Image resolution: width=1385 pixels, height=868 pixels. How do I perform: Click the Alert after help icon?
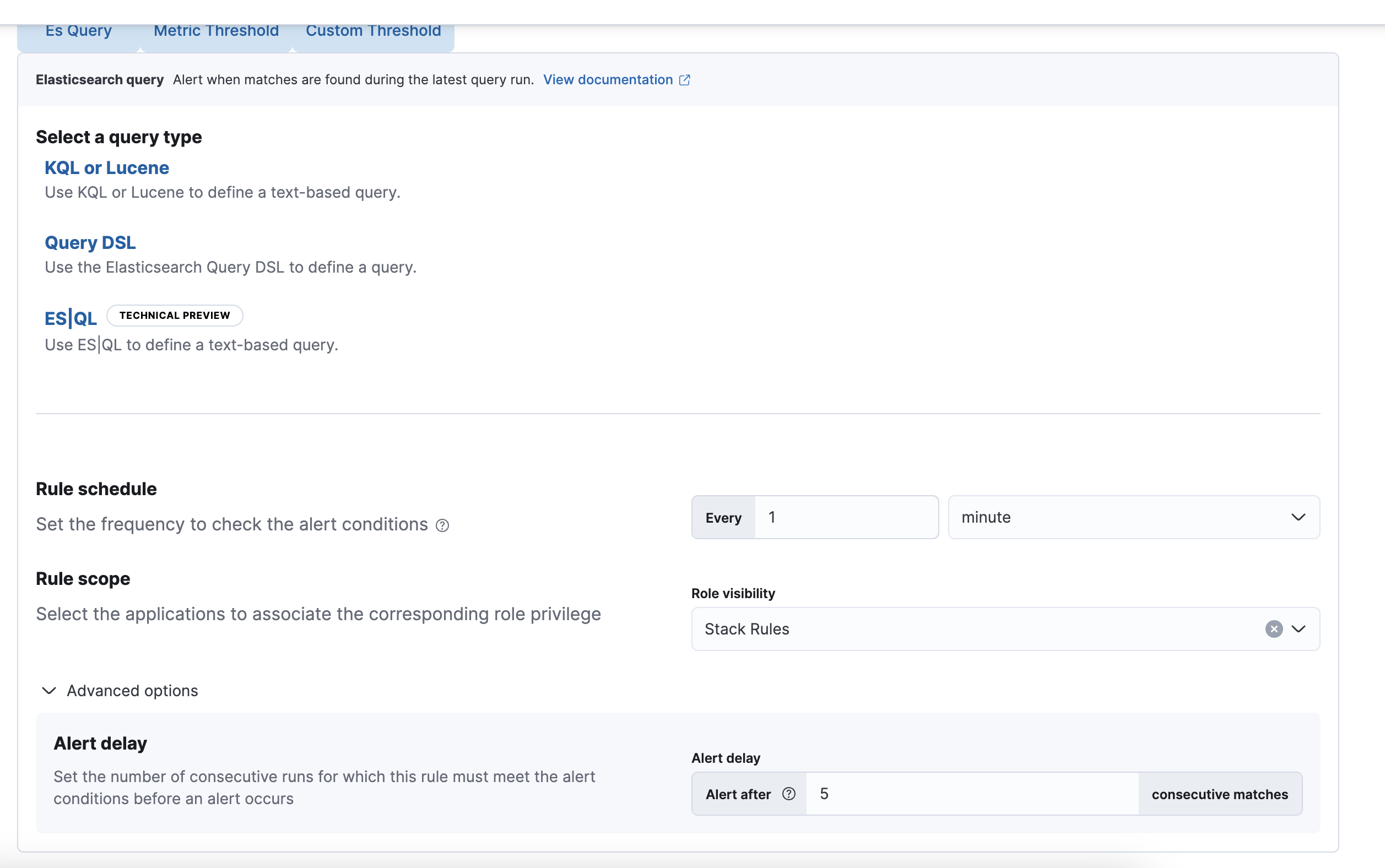pyautogui.click(x=789, y=793)
